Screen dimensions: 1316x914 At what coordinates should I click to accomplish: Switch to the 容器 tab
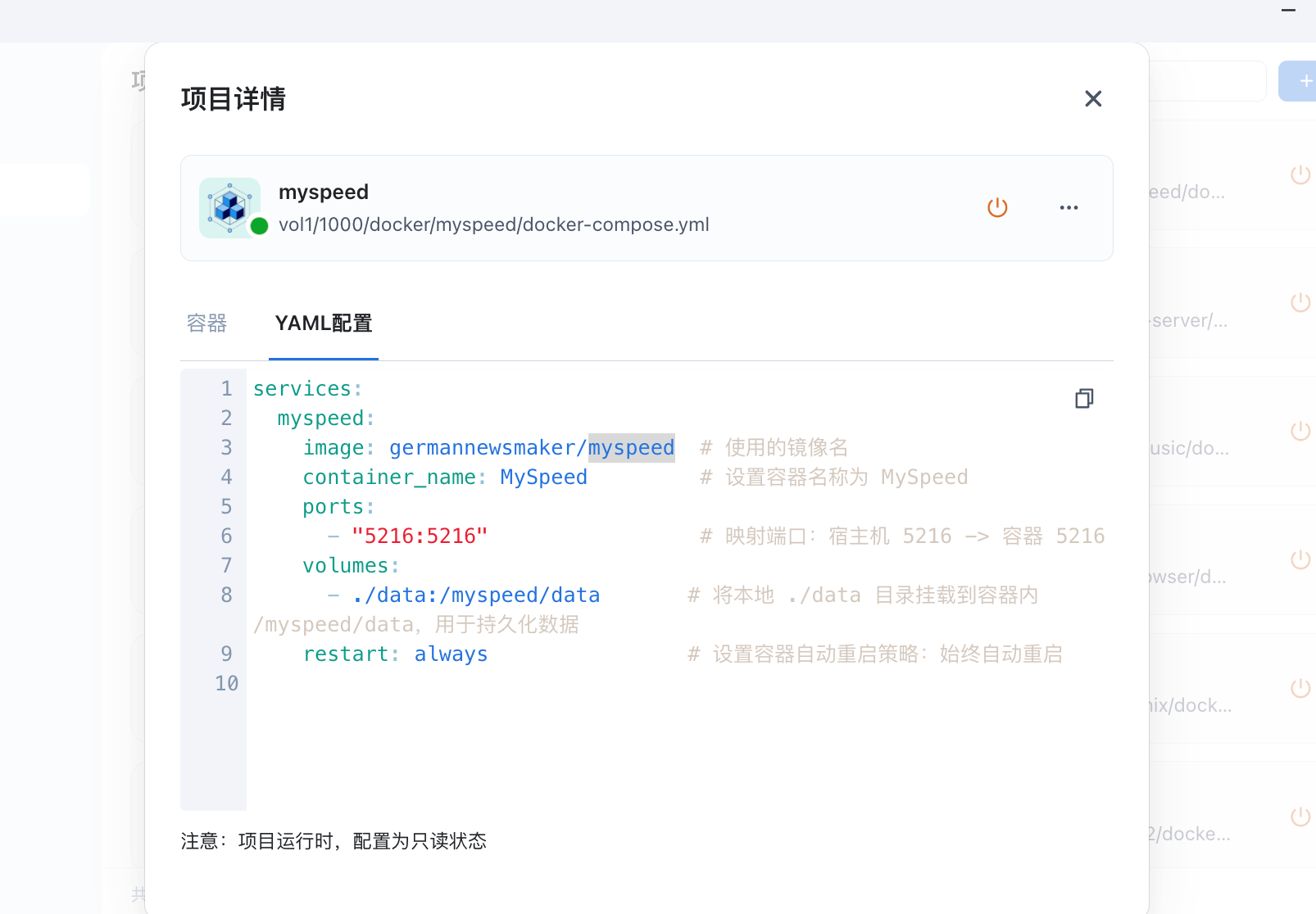point(206,324)
